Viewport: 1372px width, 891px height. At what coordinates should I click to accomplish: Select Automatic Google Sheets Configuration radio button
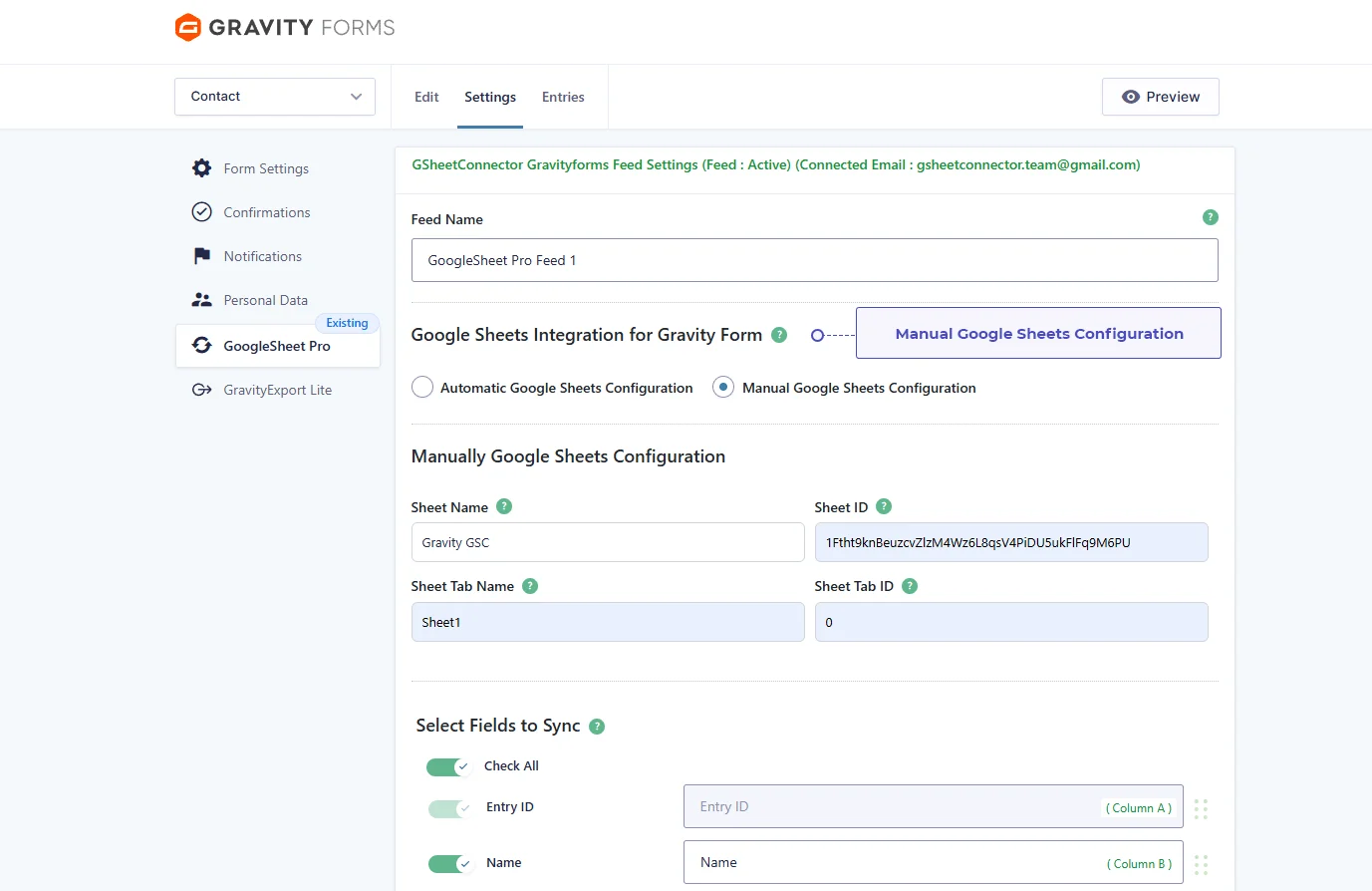pyautogui.click(x=422, y=388)
